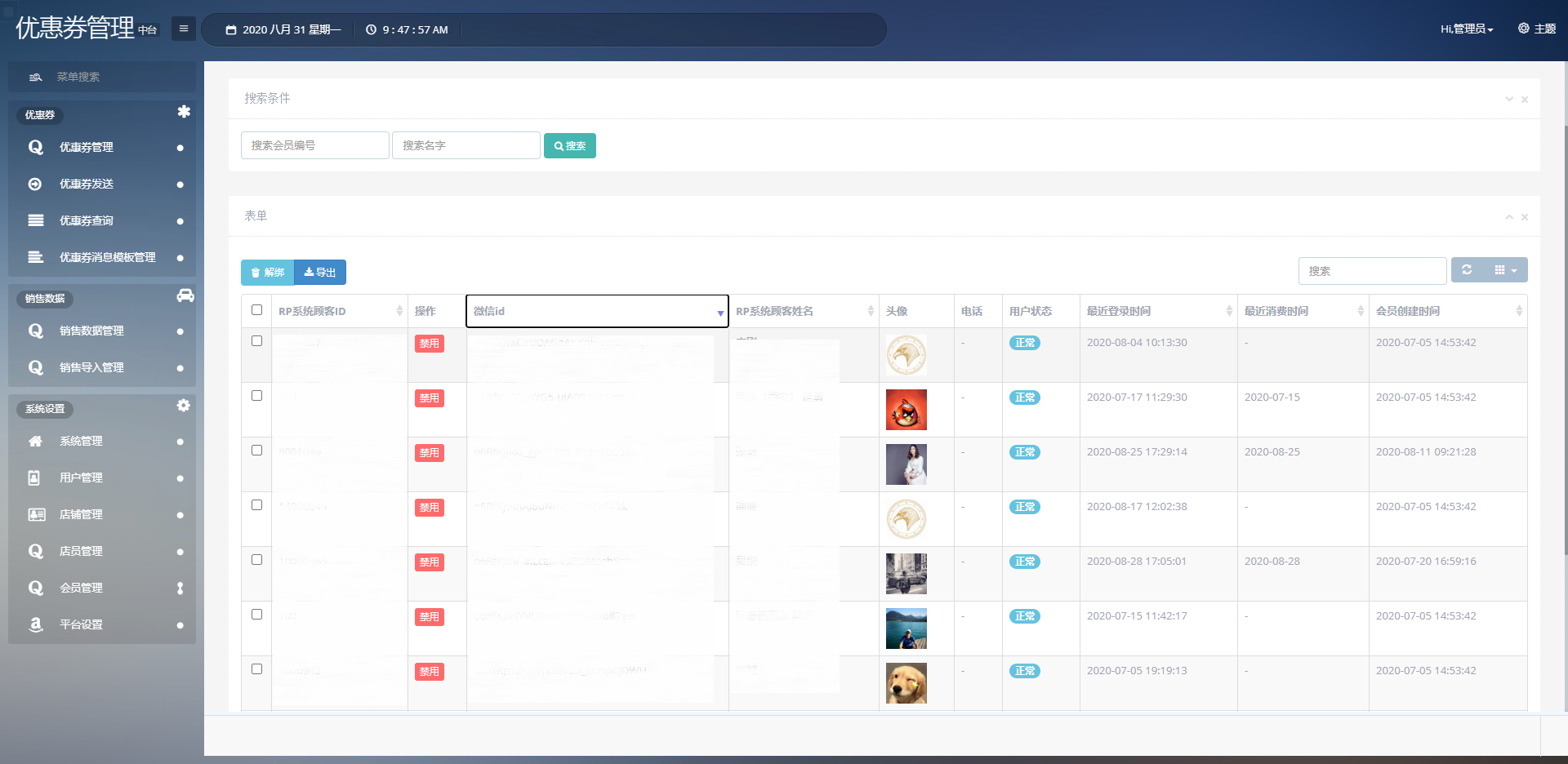This screenshot has height=764, width=1568.
Task: Toggle the select-all checkbox in table header
Action: pyautogui.click(x=256, y=310)
